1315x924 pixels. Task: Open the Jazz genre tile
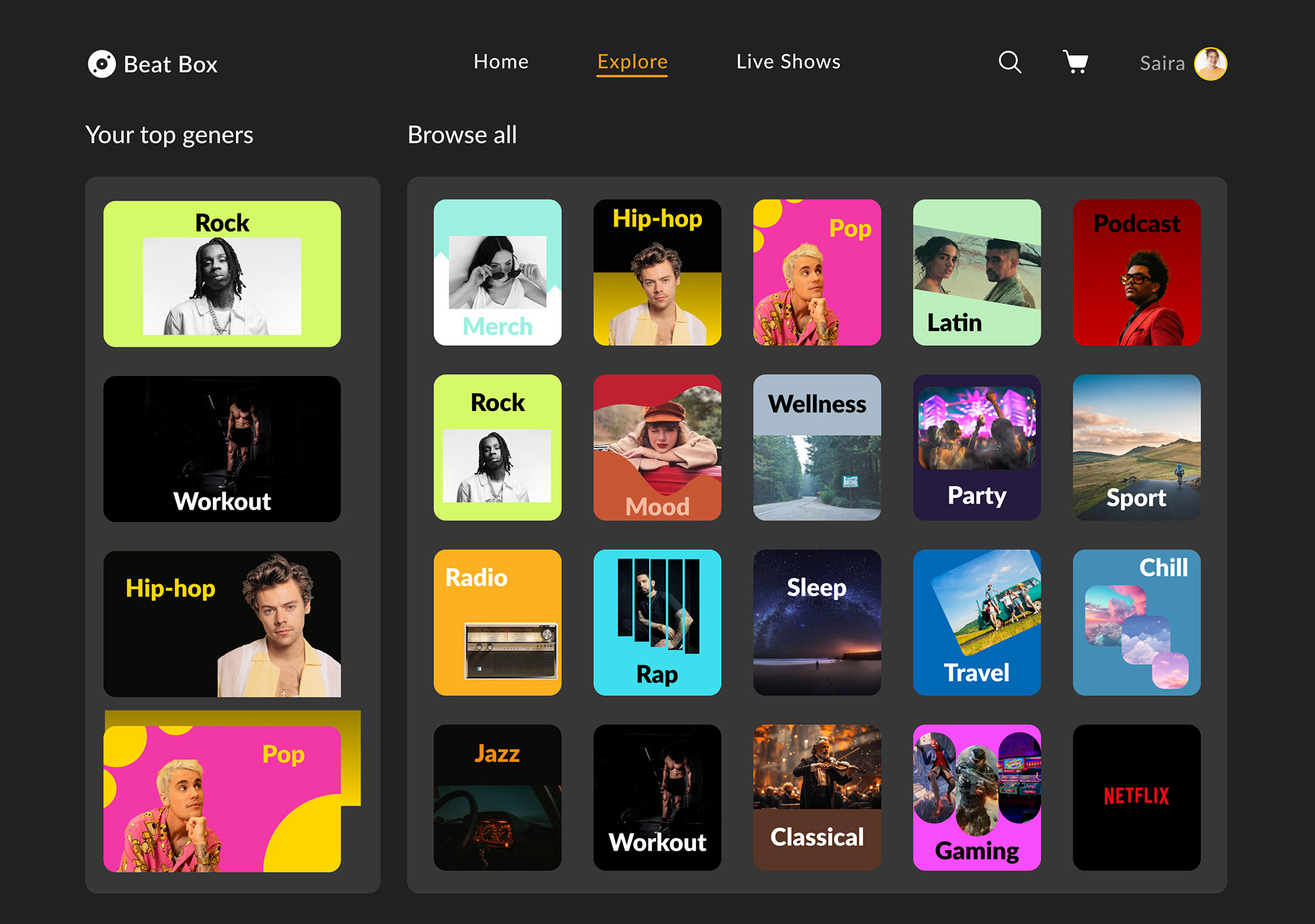pyautogui.click(x=497, y=798)
